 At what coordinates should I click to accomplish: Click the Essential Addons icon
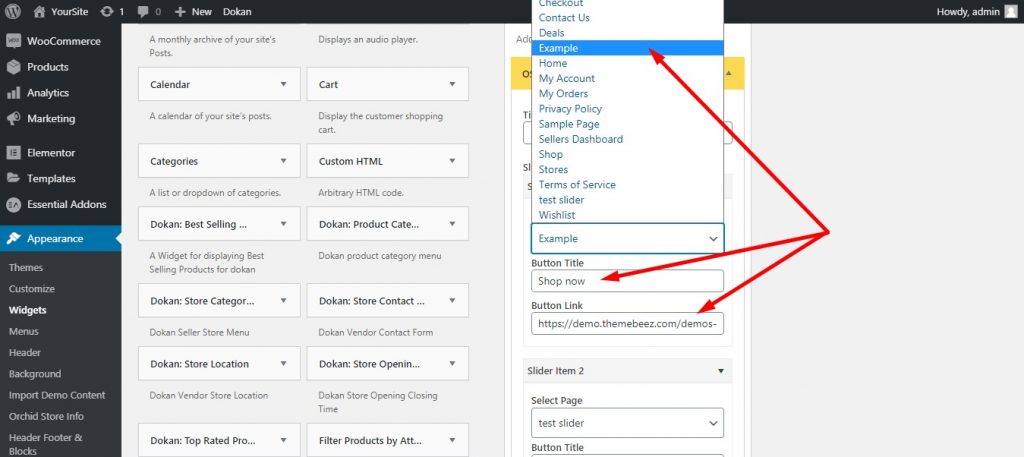tap(14, 205)
